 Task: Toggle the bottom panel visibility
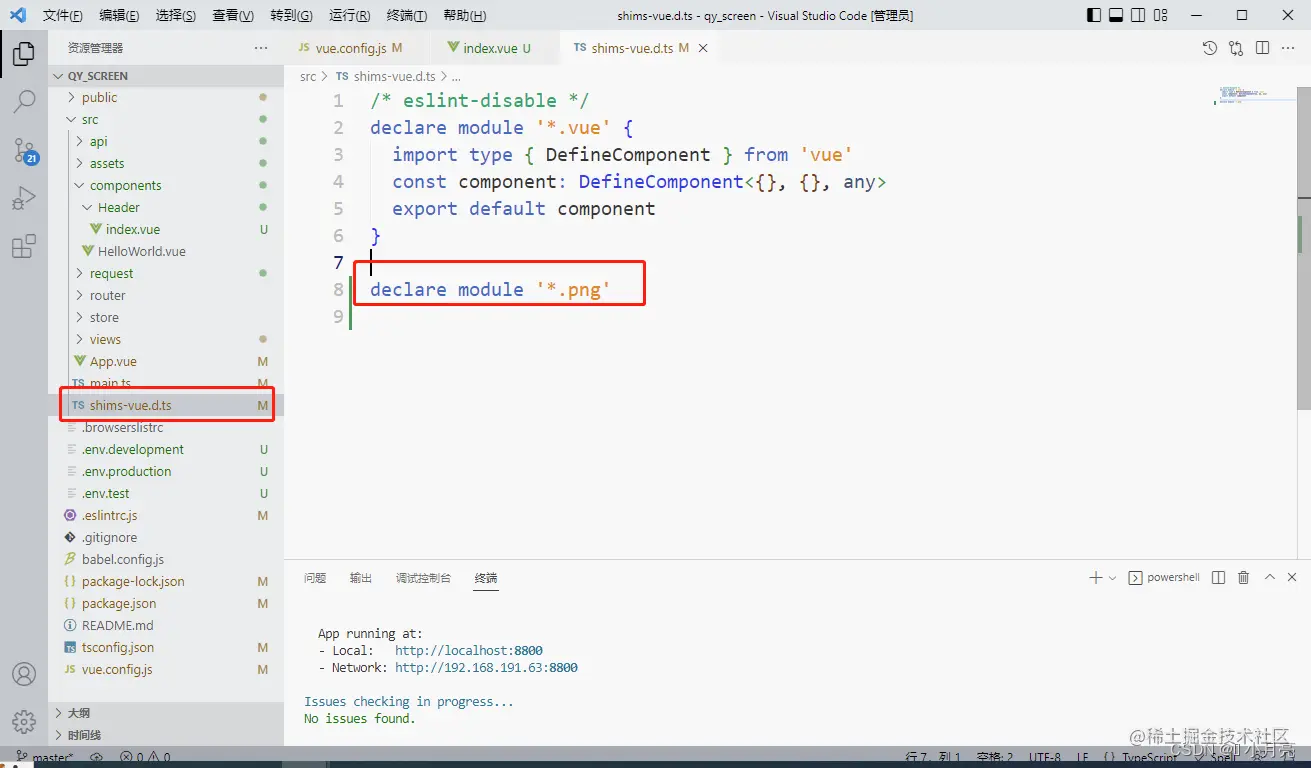click(1117, 15)
